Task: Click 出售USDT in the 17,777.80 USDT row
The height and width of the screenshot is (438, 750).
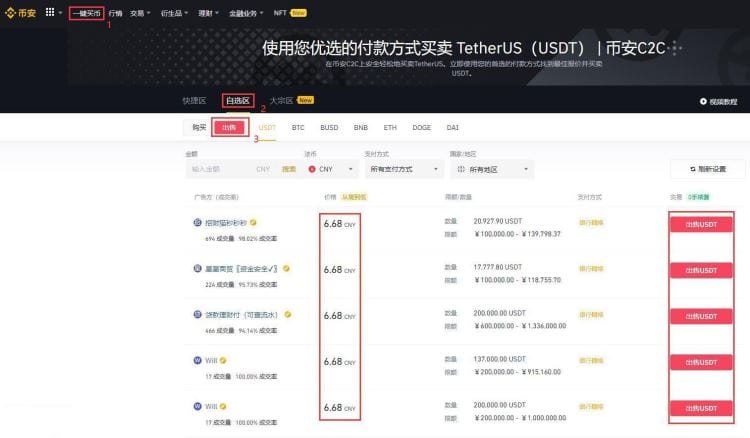Action: [701, 270]
